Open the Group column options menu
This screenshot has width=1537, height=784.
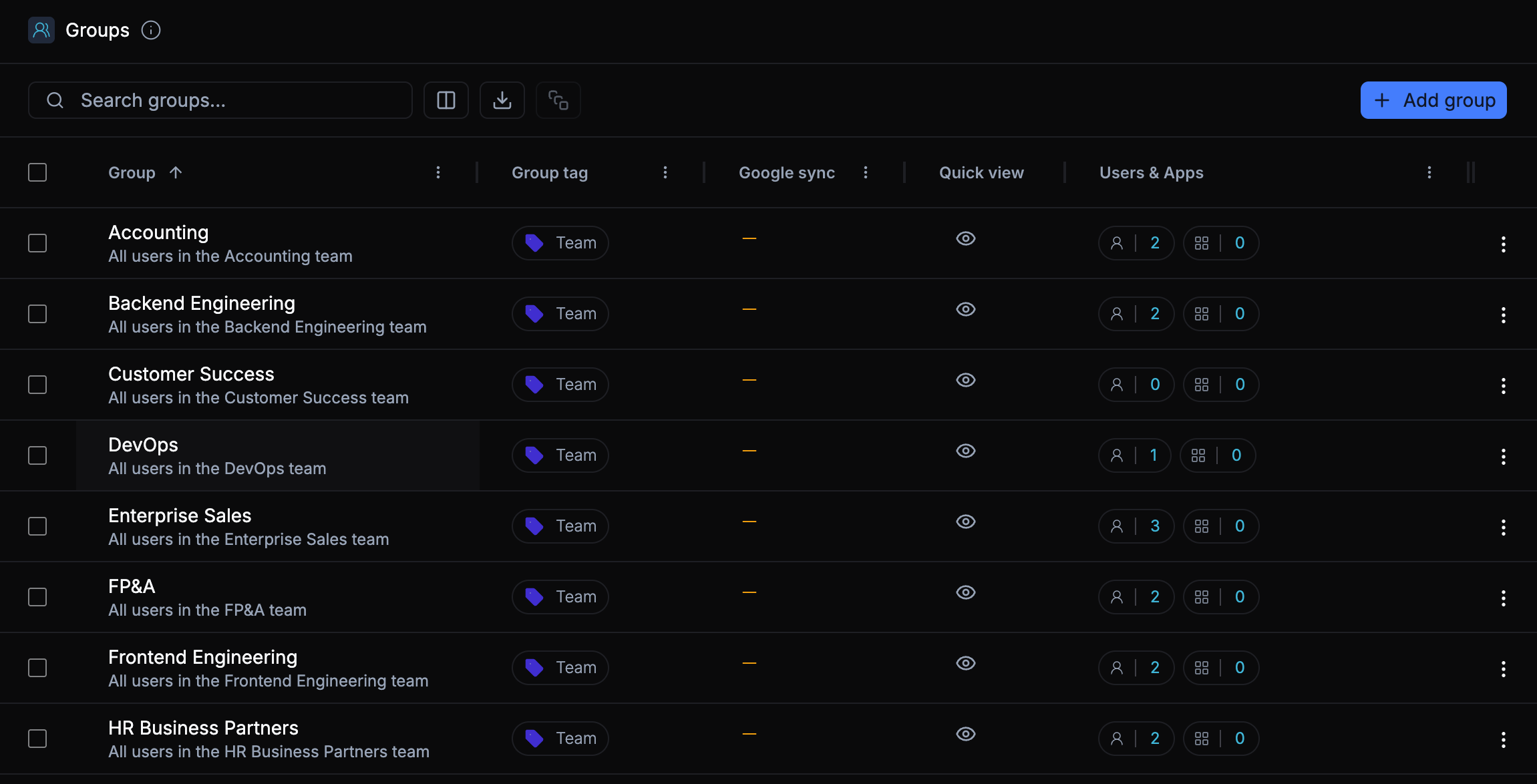(x=438, y=172)
